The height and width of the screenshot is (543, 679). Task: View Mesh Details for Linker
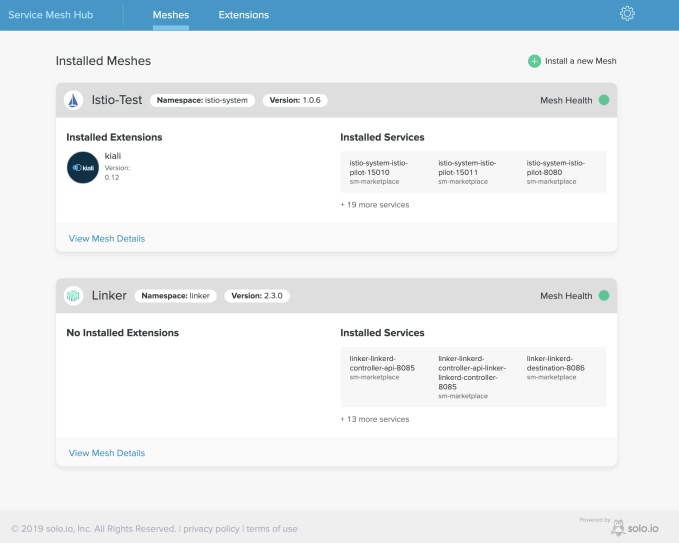(x=106, y=453)
